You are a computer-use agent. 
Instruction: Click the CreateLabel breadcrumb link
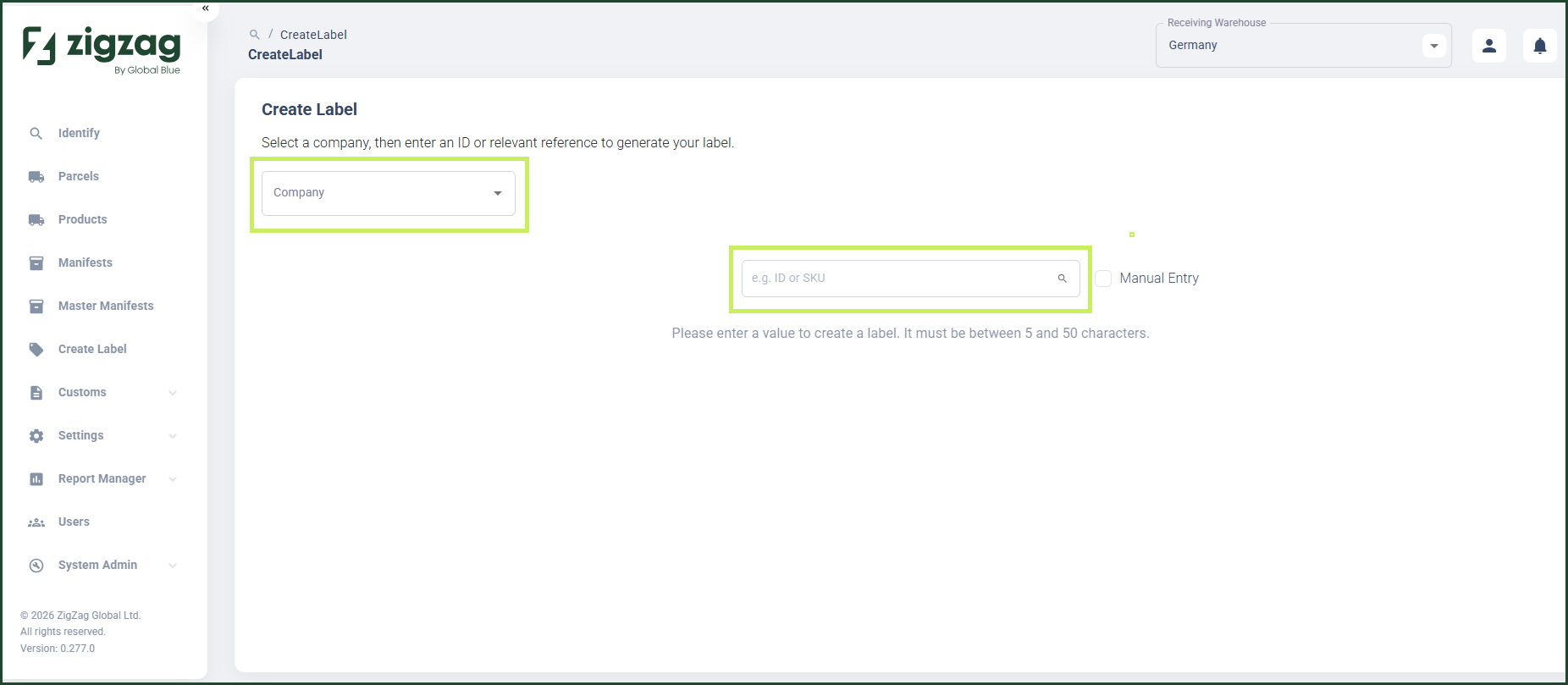(313, 35)
